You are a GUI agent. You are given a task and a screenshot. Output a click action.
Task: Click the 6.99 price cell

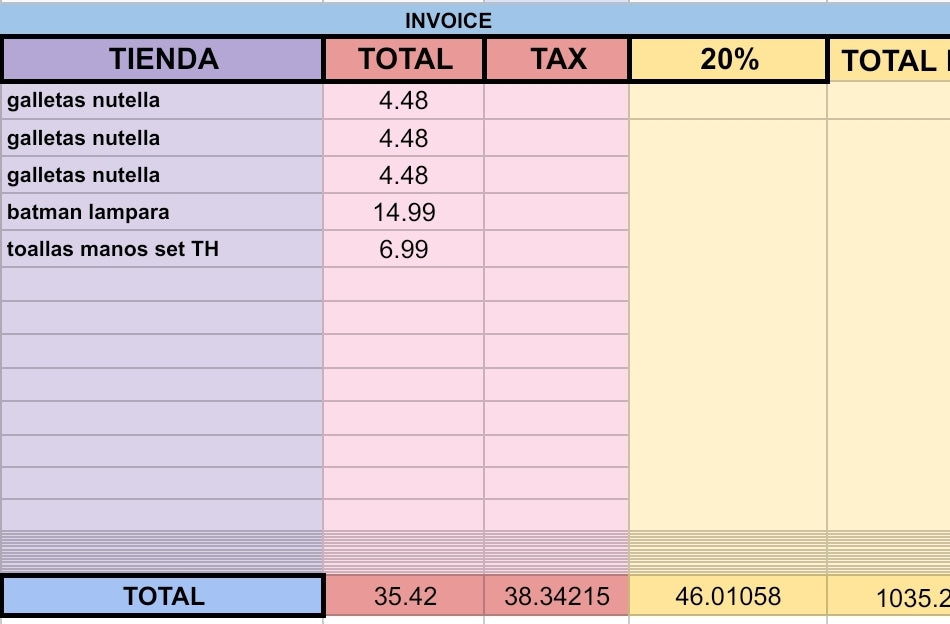pos(404,249)
